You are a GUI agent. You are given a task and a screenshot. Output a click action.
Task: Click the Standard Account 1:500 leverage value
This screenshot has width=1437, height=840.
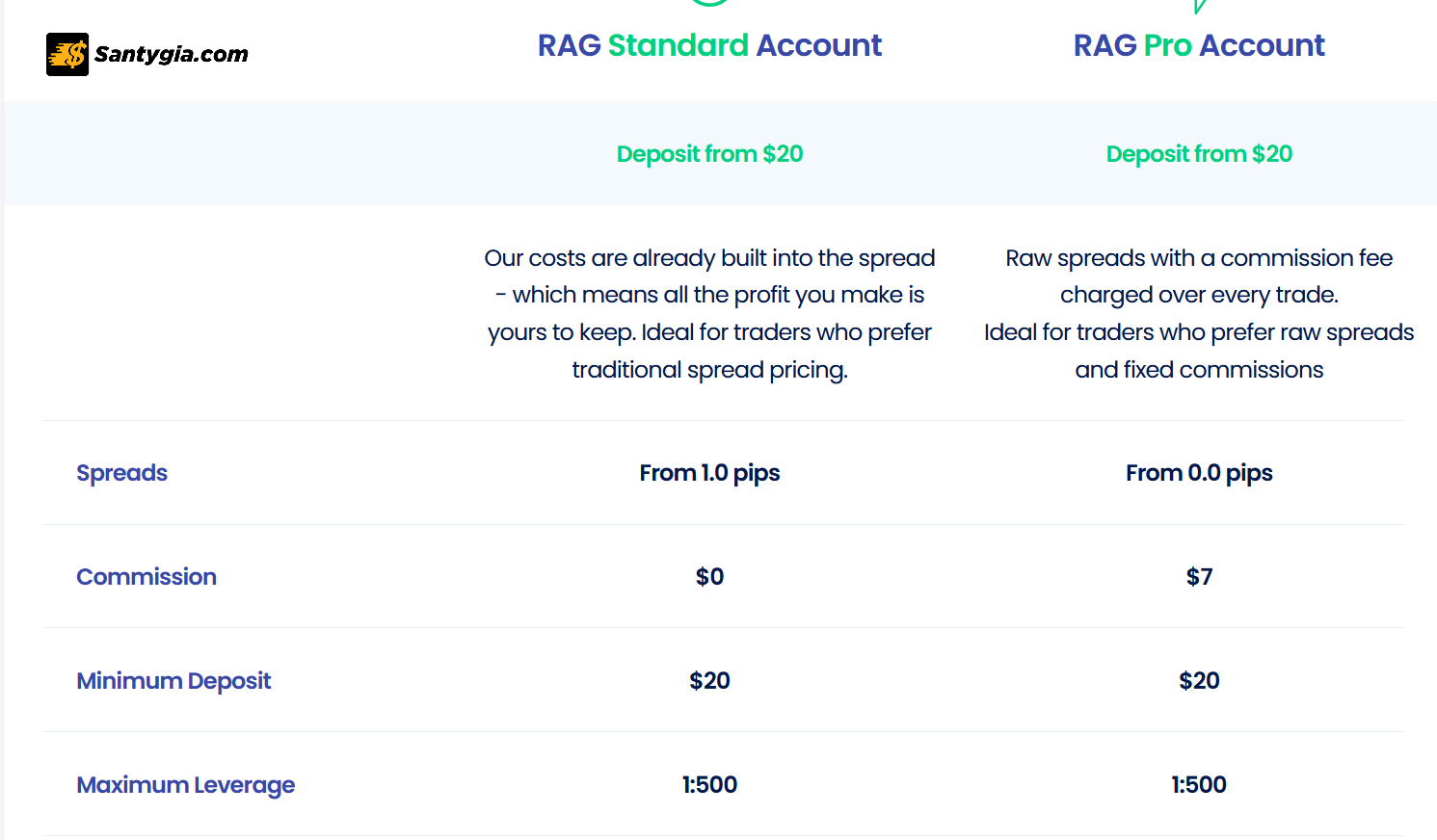pyautogui.click(x=709, y=785)
